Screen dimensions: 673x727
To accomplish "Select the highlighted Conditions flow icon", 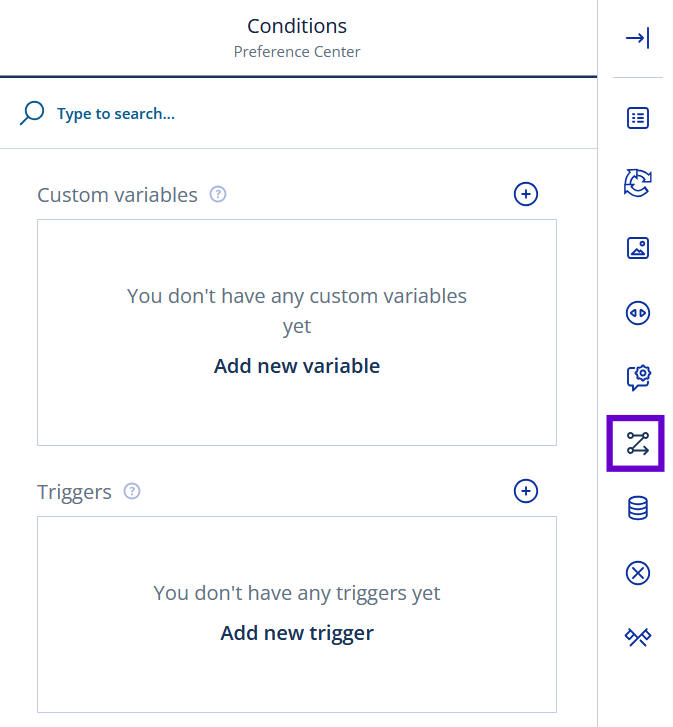I will [x=637, y=443].
